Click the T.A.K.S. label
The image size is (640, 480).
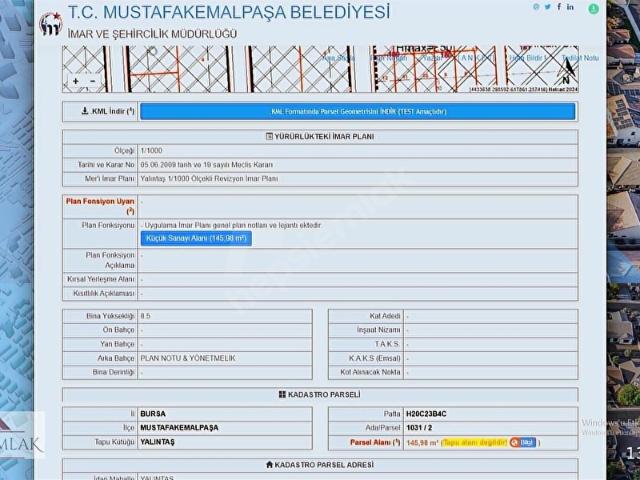point(388,344)
